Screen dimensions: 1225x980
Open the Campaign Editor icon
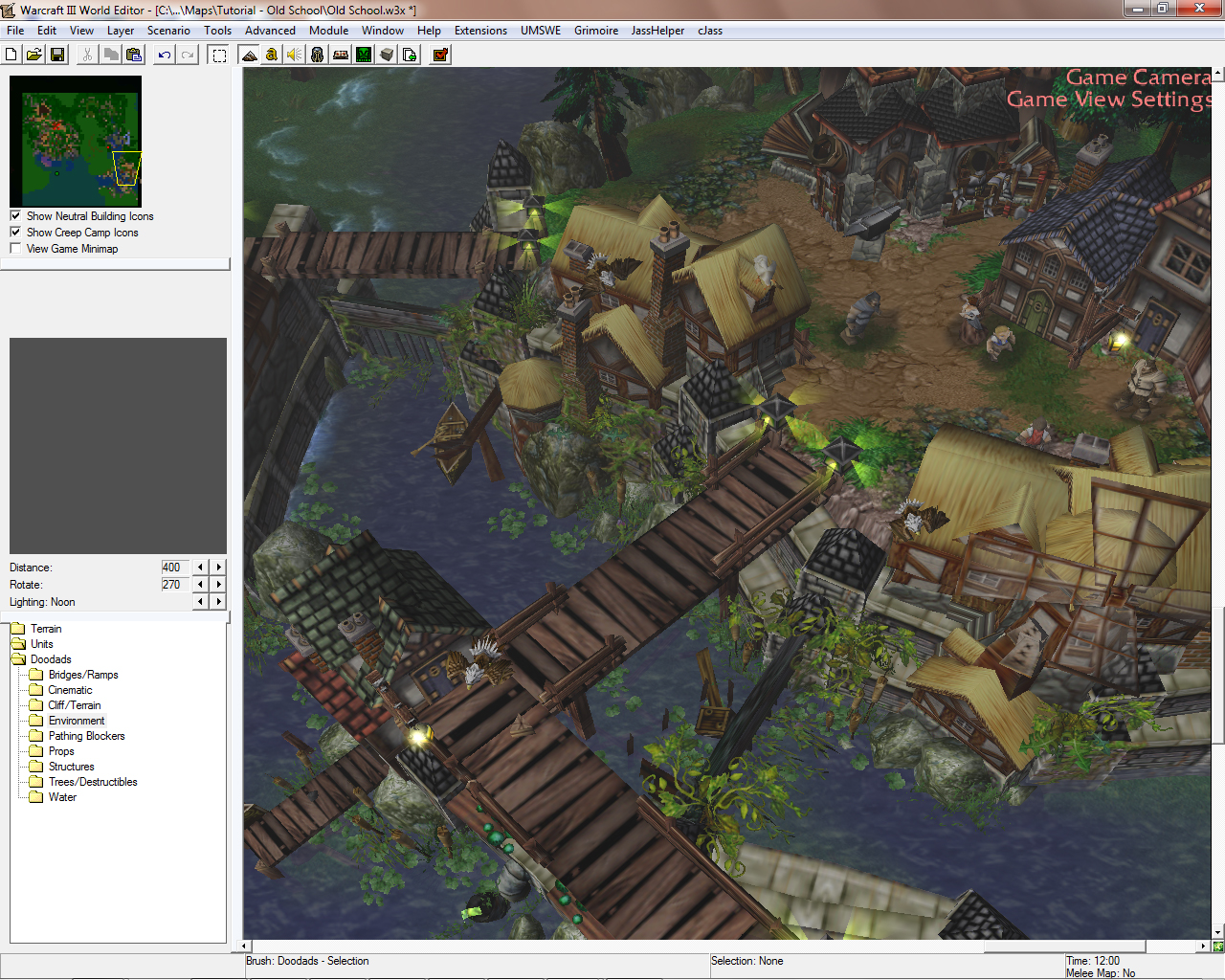tap(341, 55)
